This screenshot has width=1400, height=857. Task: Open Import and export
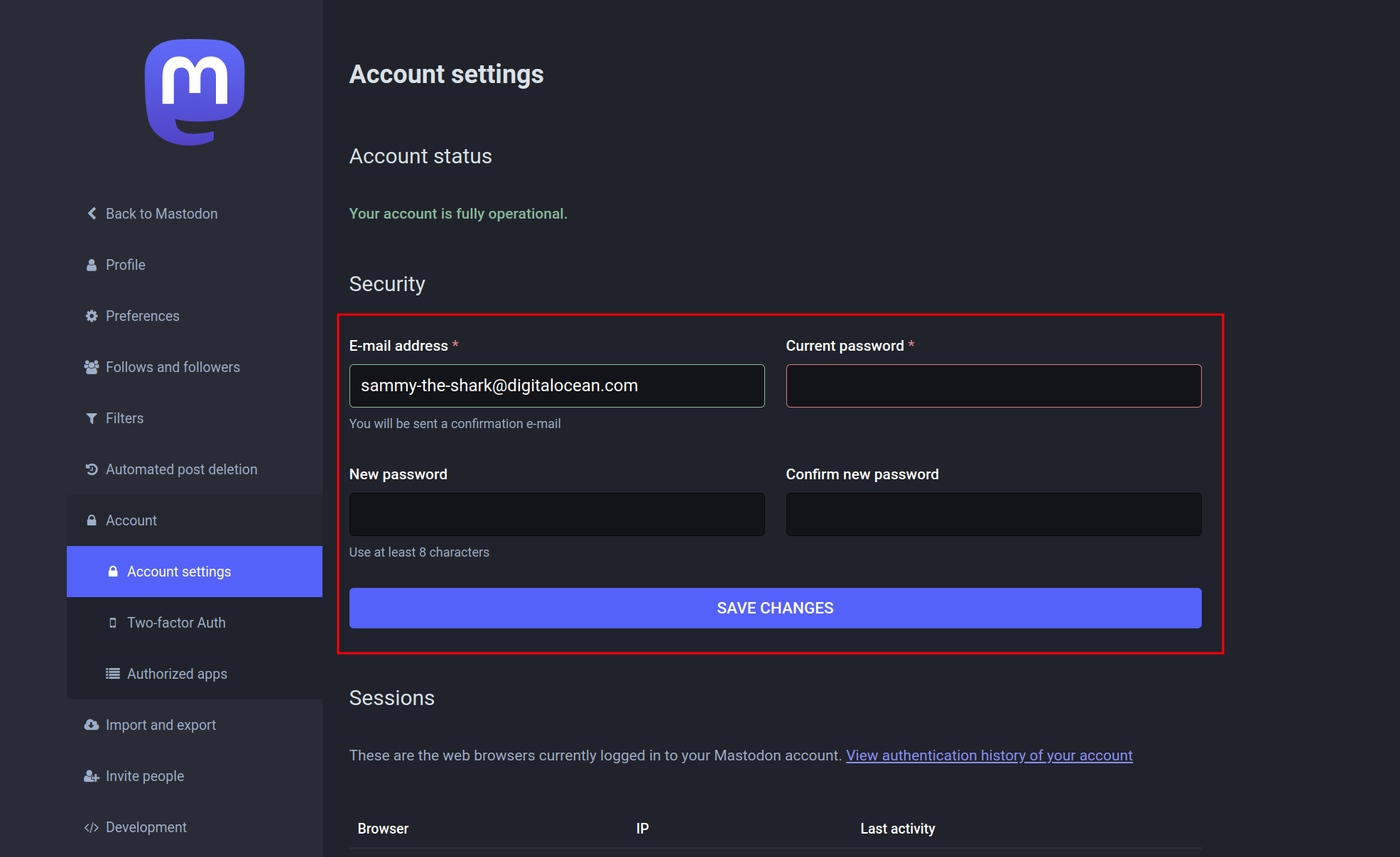(x=195, y=725)
